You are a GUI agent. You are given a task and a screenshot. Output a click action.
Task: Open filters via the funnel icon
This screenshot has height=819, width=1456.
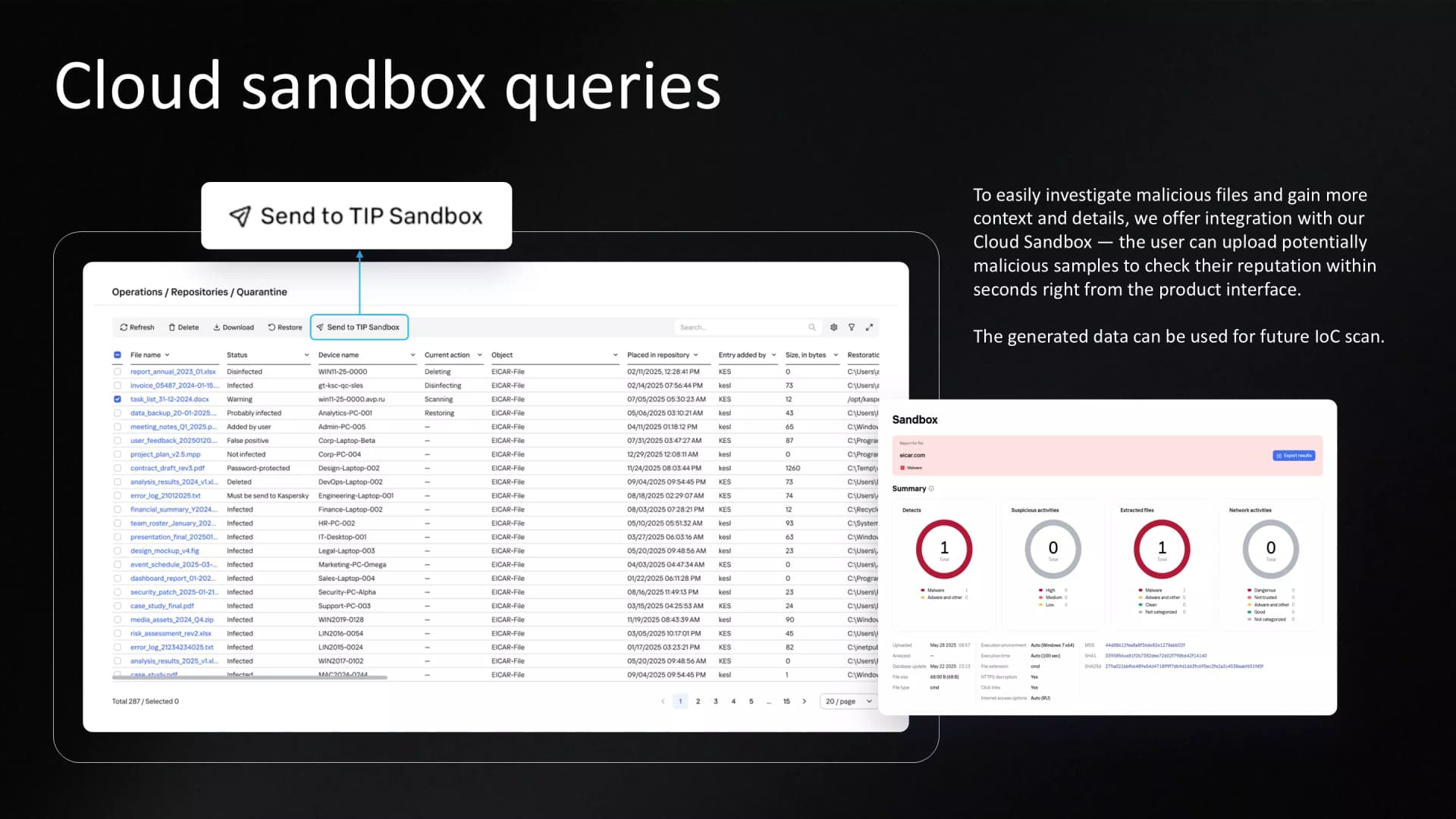pyautogui.click(x=852, y=328)
